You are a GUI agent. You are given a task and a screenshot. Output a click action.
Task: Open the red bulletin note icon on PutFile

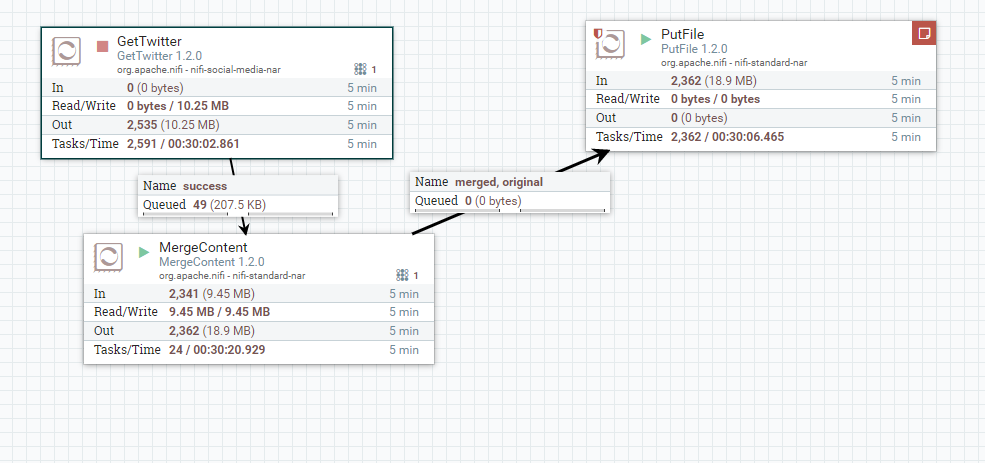[924, 33]
